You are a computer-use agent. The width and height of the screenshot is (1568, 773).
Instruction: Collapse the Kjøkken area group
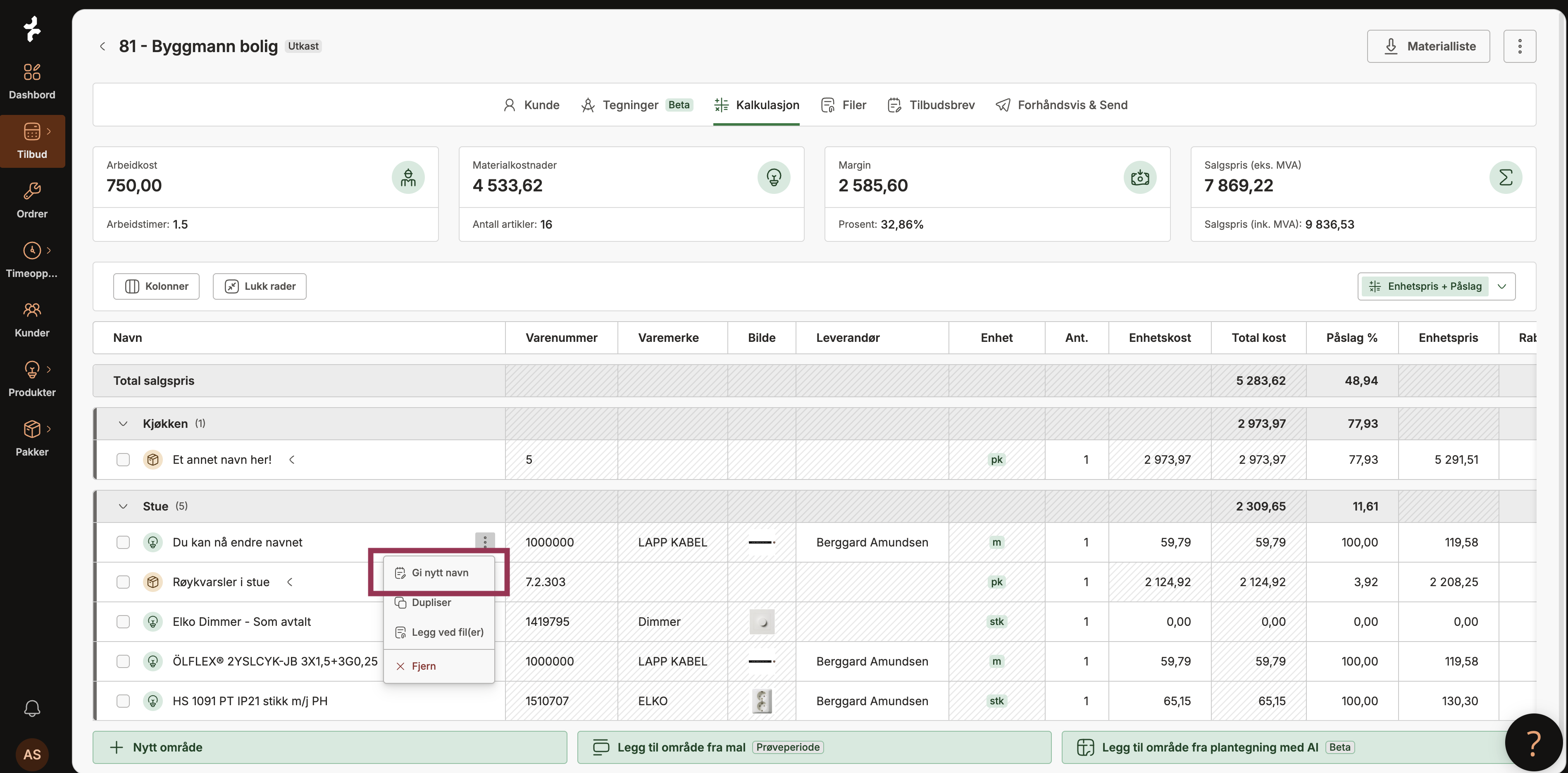123,424
